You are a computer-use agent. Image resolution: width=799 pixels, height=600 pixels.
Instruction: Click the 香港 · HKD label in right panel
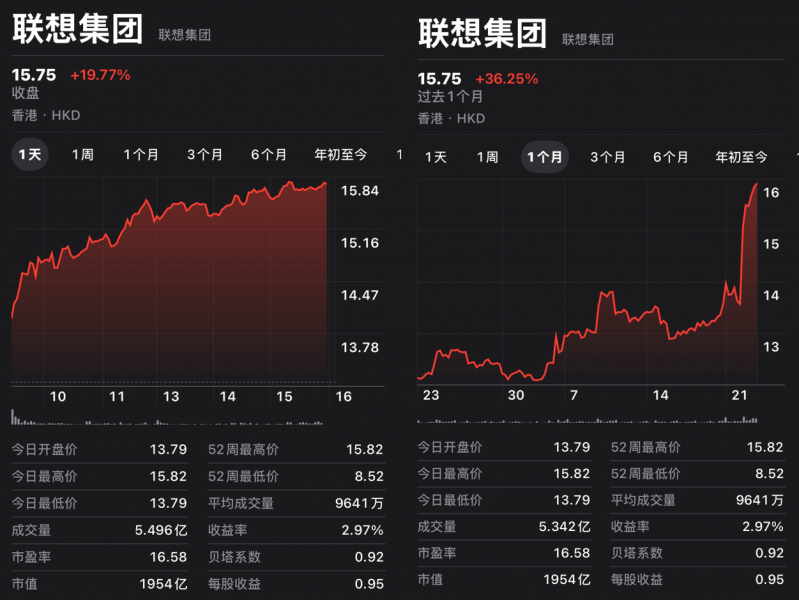click(451, 118)
